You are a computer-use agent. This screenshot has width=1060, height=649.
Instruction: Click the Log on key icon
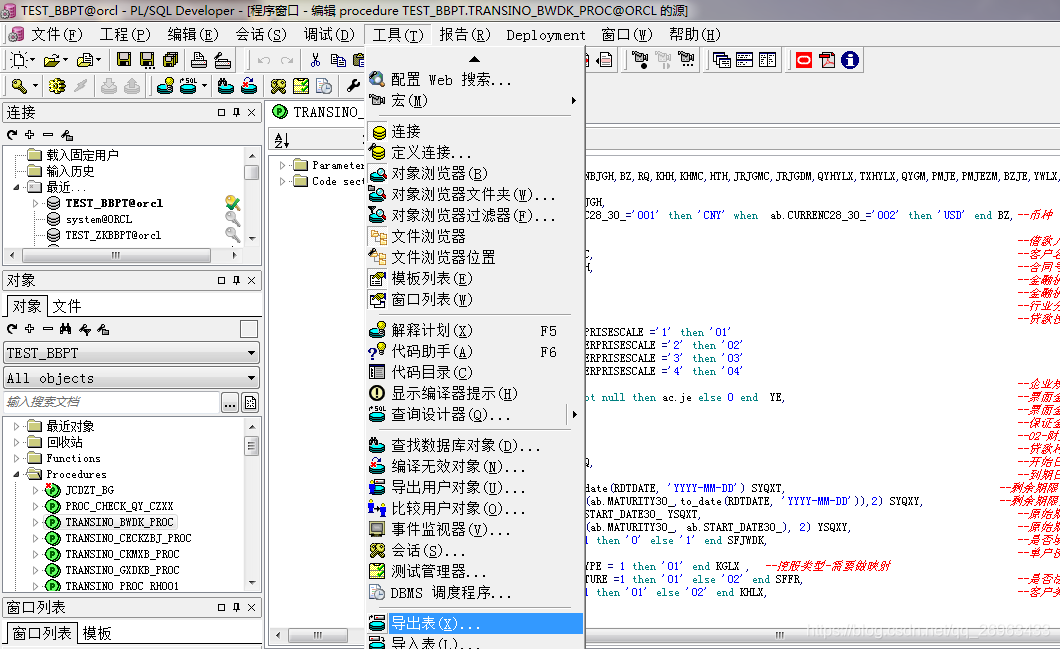tap(19, 86)
